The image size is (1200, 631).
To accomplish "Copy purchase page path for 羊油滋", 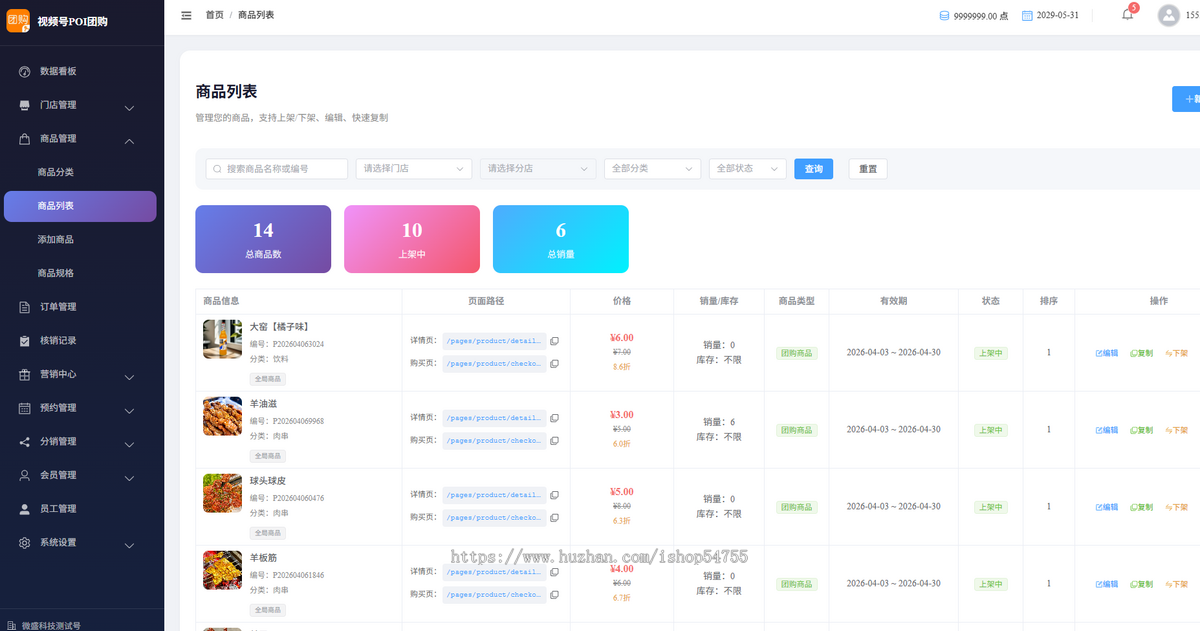I will pyautogui.click(x=554, y=441).
